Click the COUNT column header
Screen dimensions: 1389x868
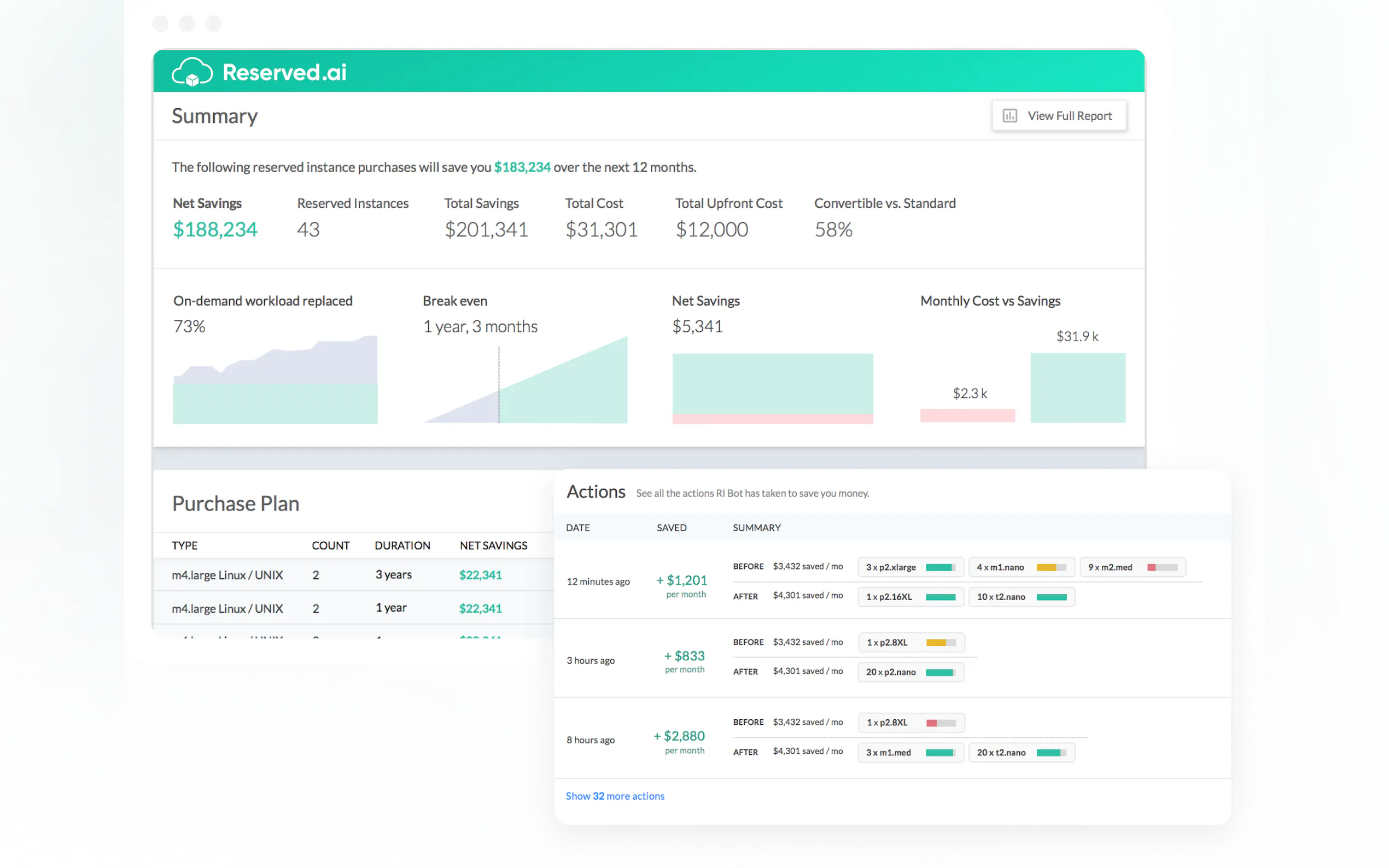click(x=330, y=546)
